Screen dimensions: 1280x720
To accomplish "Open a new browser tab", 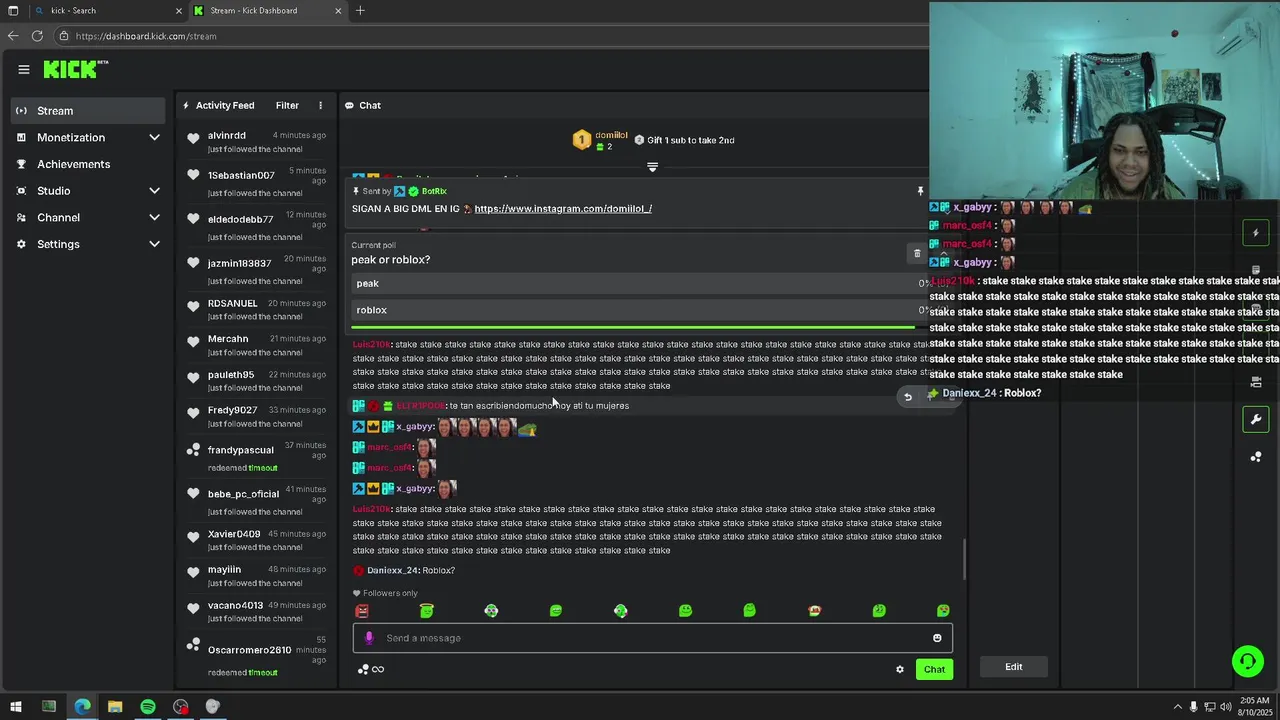I will click(x=360, y=11).
